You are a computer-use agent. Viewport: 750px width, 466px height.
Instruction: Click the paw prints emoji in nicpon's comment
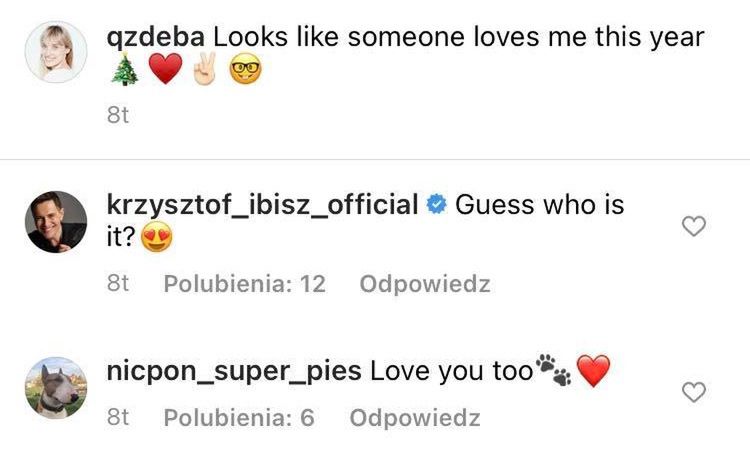(553, 371)
